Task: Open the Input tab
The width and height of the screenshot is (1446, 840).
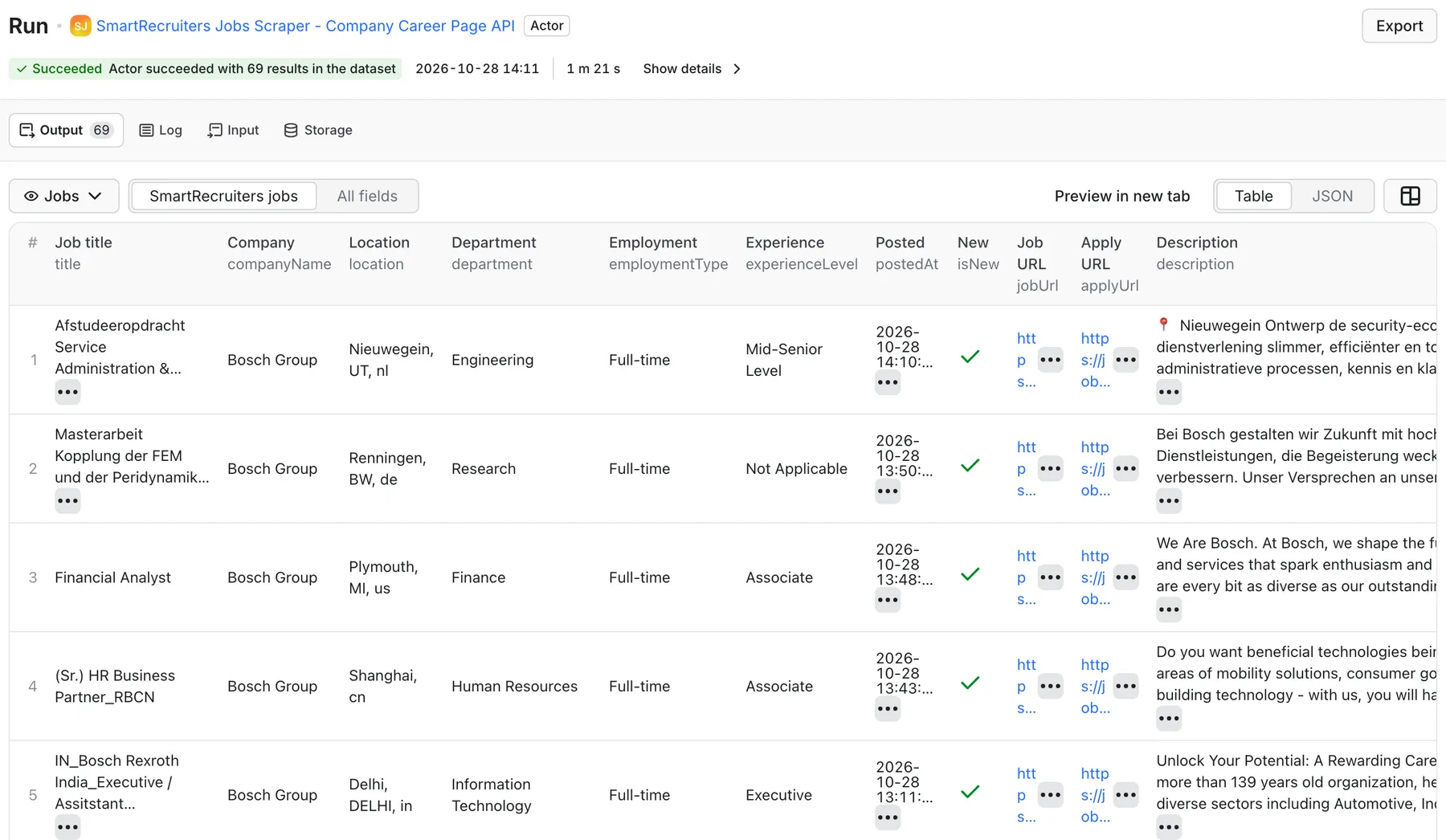Action: (234, 130)
